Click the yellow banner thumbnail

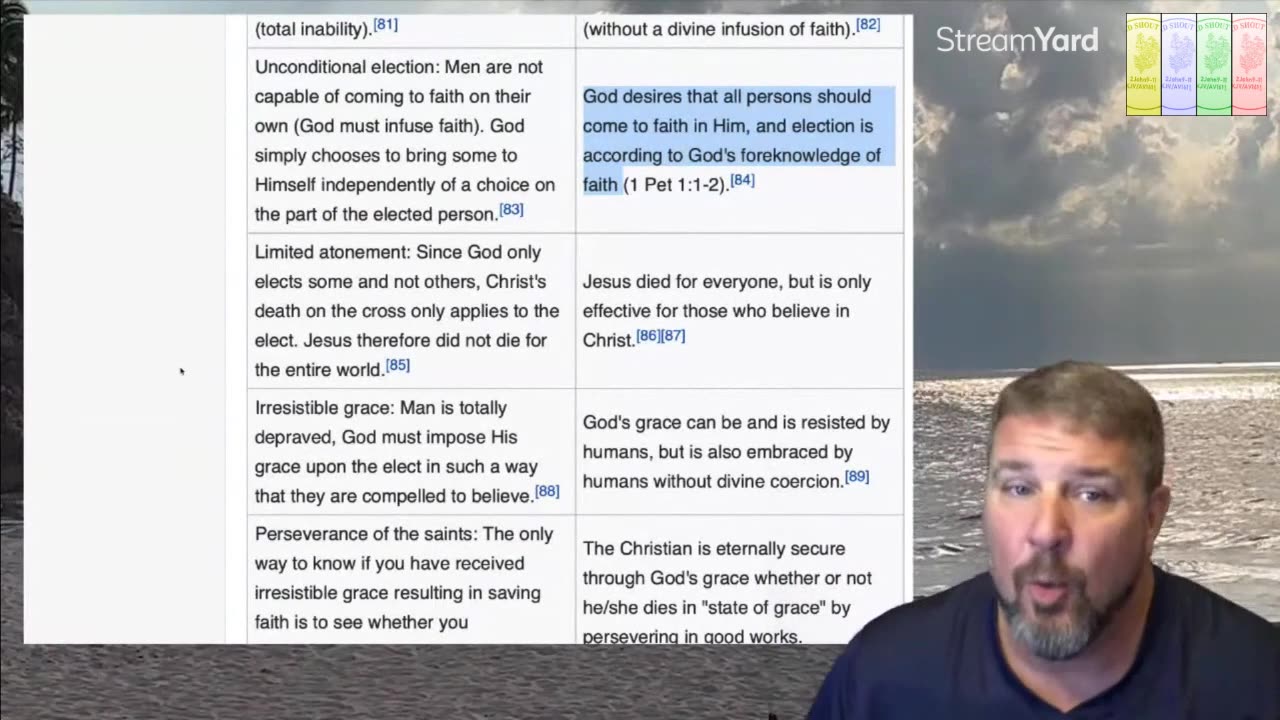(x=1143, y=64)
